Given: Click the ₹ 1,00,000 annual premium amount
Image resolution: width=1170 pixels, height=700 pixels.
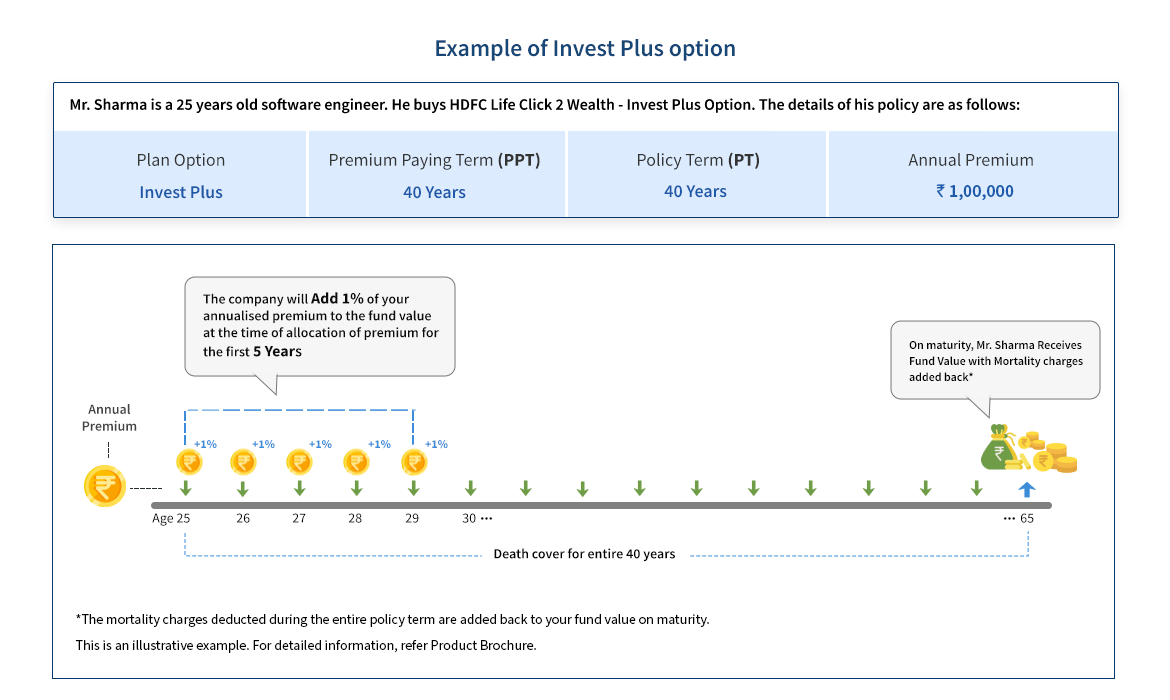Looking at the screenshot, I should (x=974, y=191).
